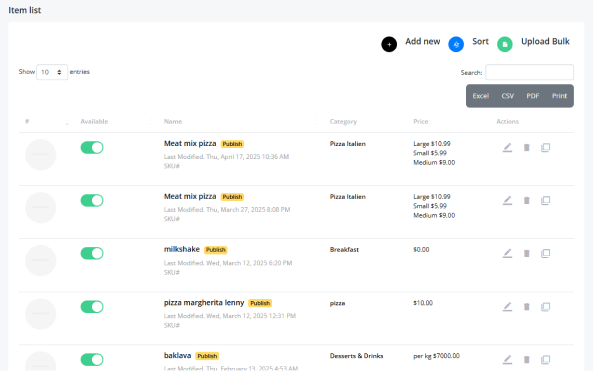Click the Breakfast category cell
The width and height of the screenshot is (593, 371).
click(344, 250)
